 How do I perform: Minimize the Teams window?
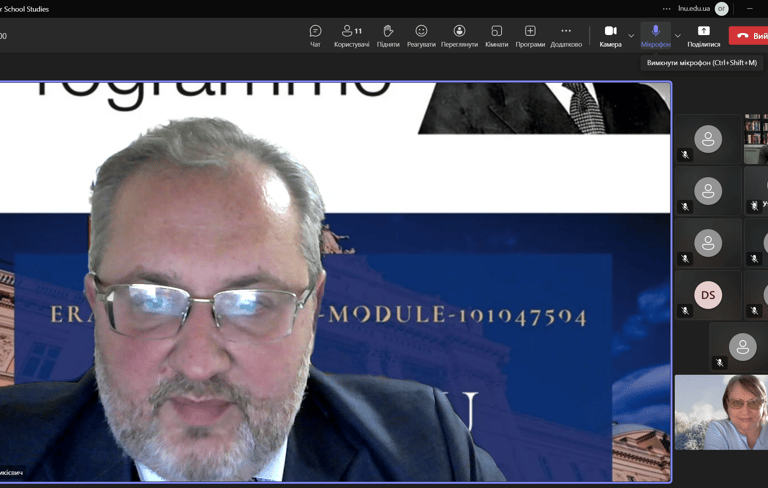749,9
